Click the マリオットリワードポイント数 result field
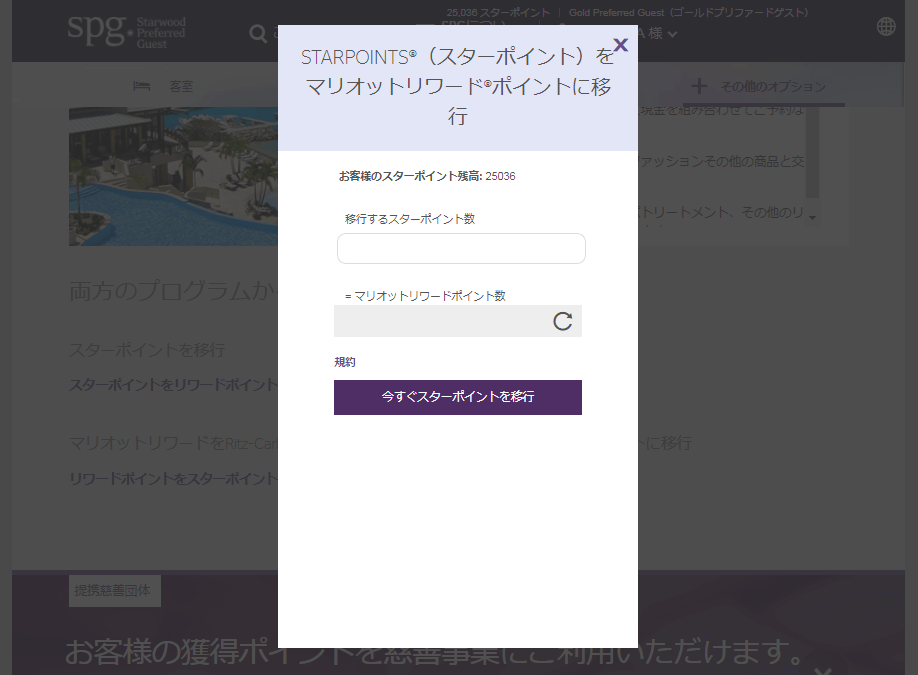918x675 pixels. click(x=440, y=321)
